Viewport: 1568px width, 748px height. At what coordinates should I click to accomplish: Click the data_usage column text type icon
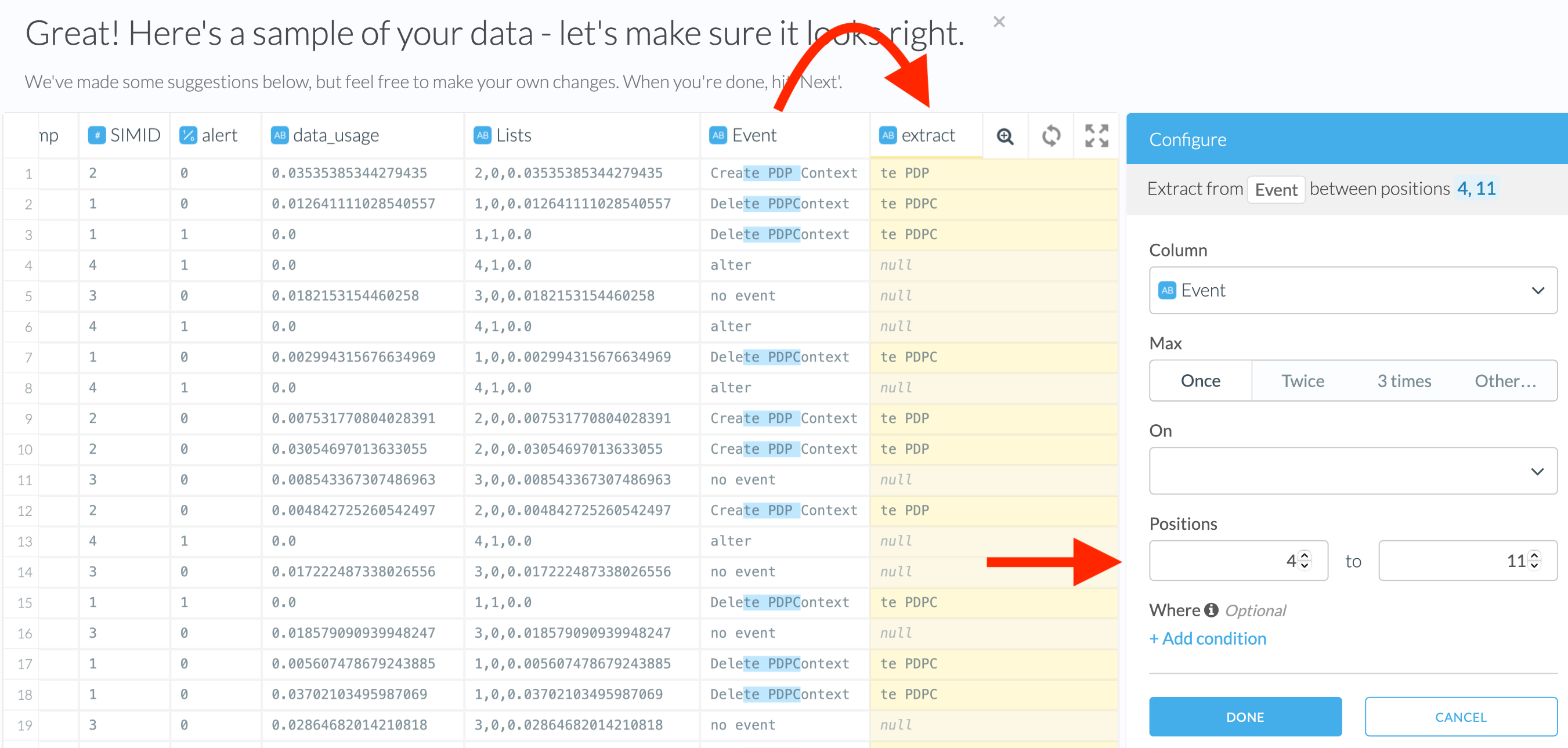coord(279,135)
